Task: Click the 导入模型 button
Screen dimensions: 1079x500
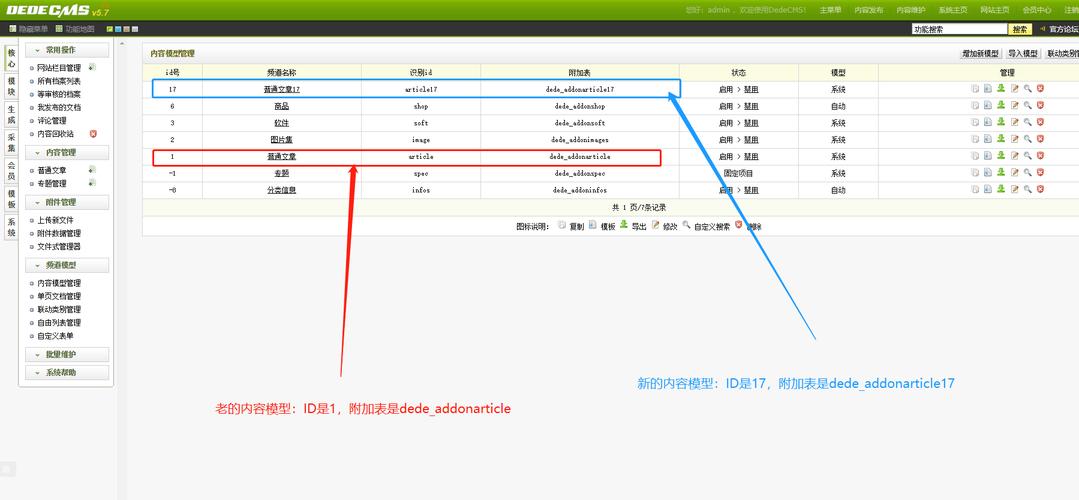Action: [x=1023, y=53]
